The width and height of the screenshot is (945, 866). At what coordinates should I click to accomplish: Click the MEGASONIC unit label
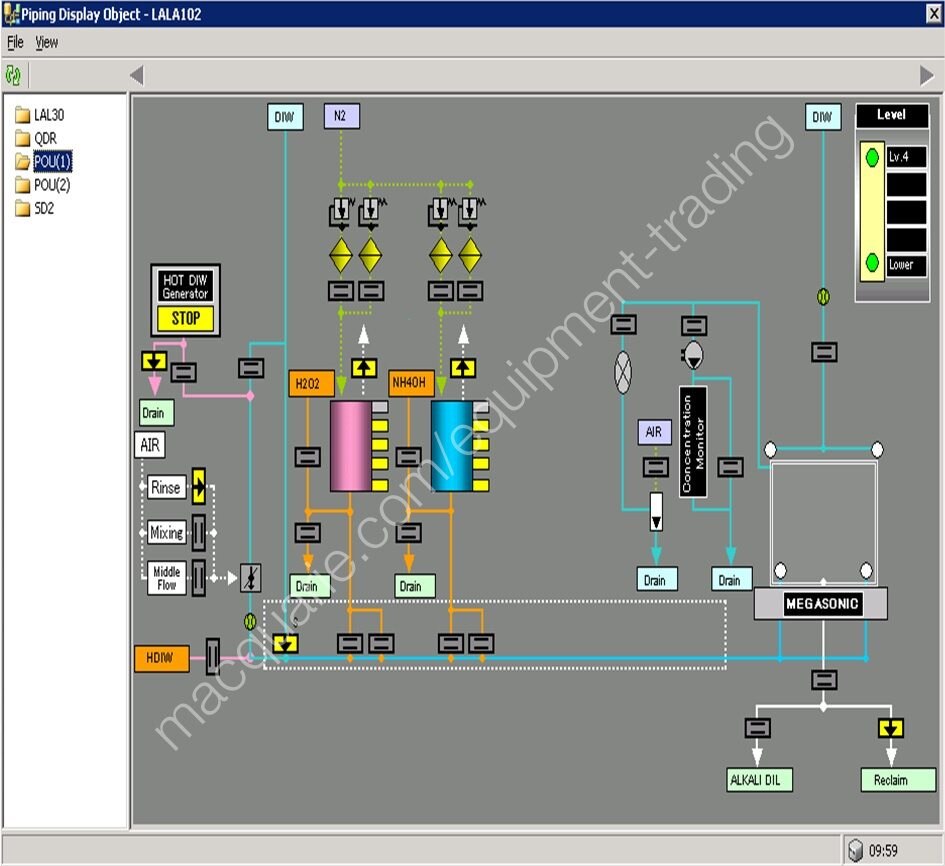[x=822, y=603]
